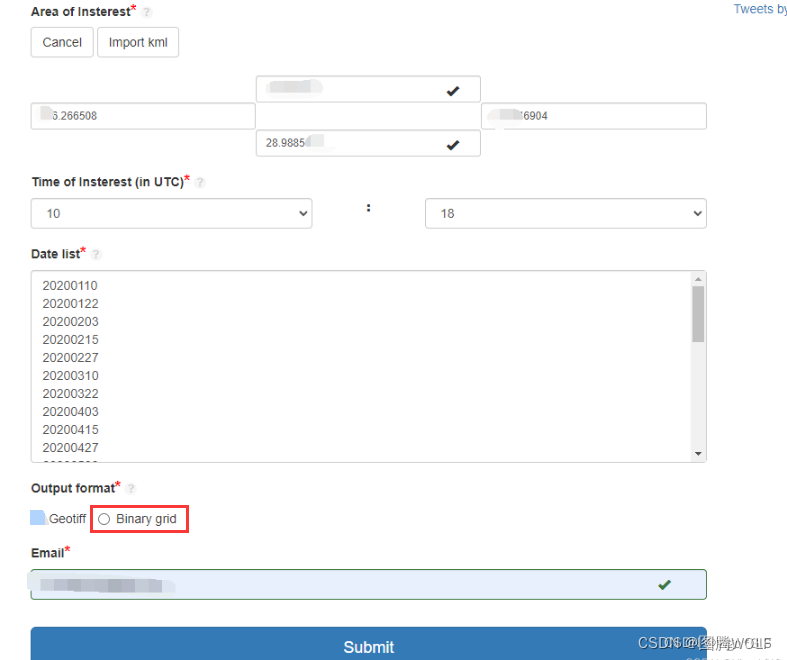The width and height of the screenshot is (787, 660).
Task: Select date 20200227 in date list
Action: click(x=70, y=358)
